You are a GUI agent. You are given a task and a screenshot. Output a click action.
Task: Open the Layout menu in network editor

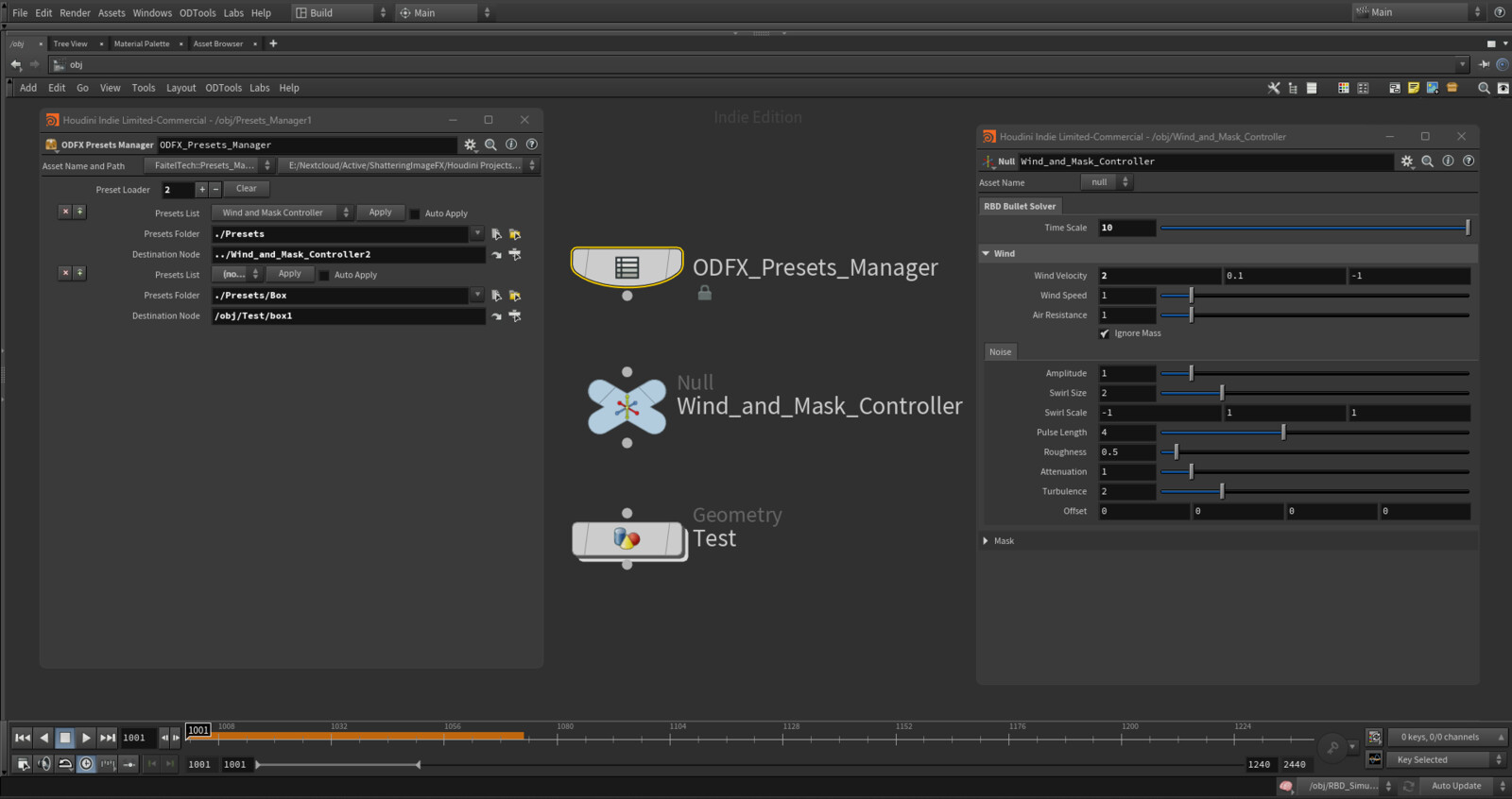point(181,88)
